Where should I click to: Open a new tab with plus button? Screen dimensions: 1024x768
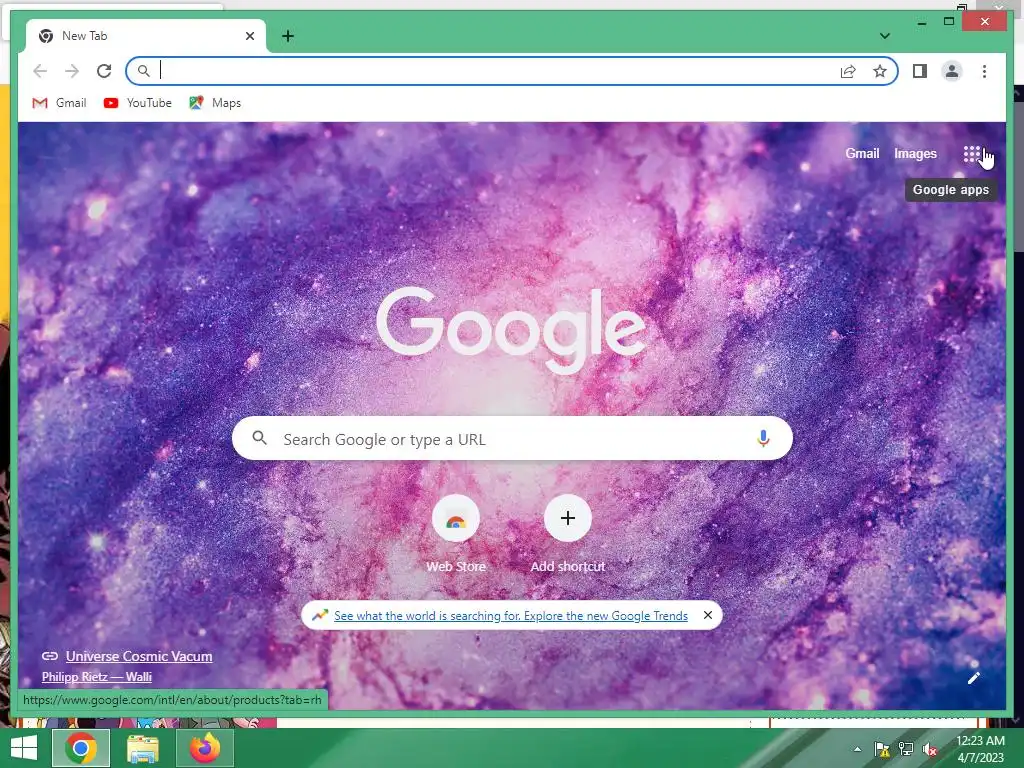(x=287, y=36)
